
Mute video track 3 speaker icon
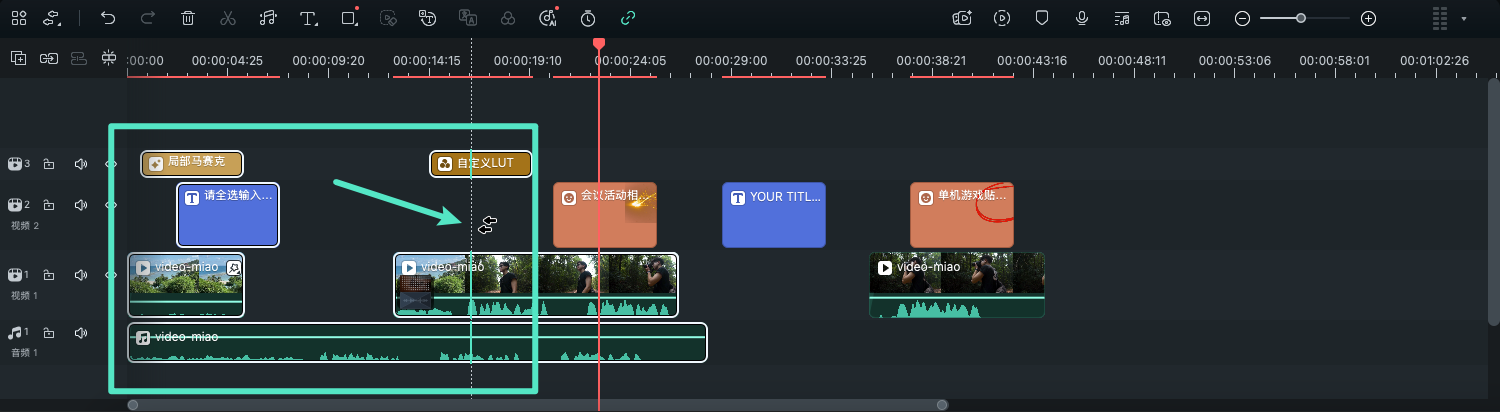tap(81, 164)
